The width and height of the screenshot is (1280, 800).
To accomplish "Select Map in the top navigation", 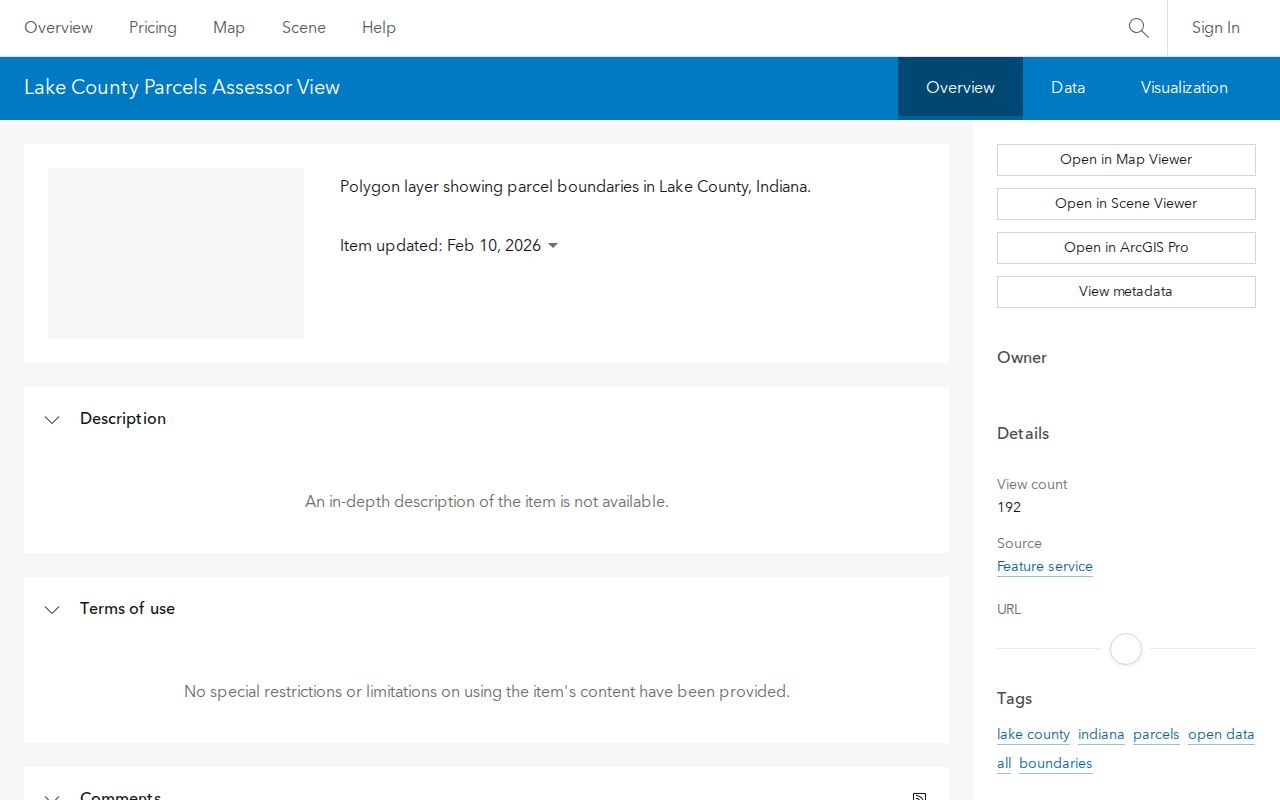I will click(229, 28).
